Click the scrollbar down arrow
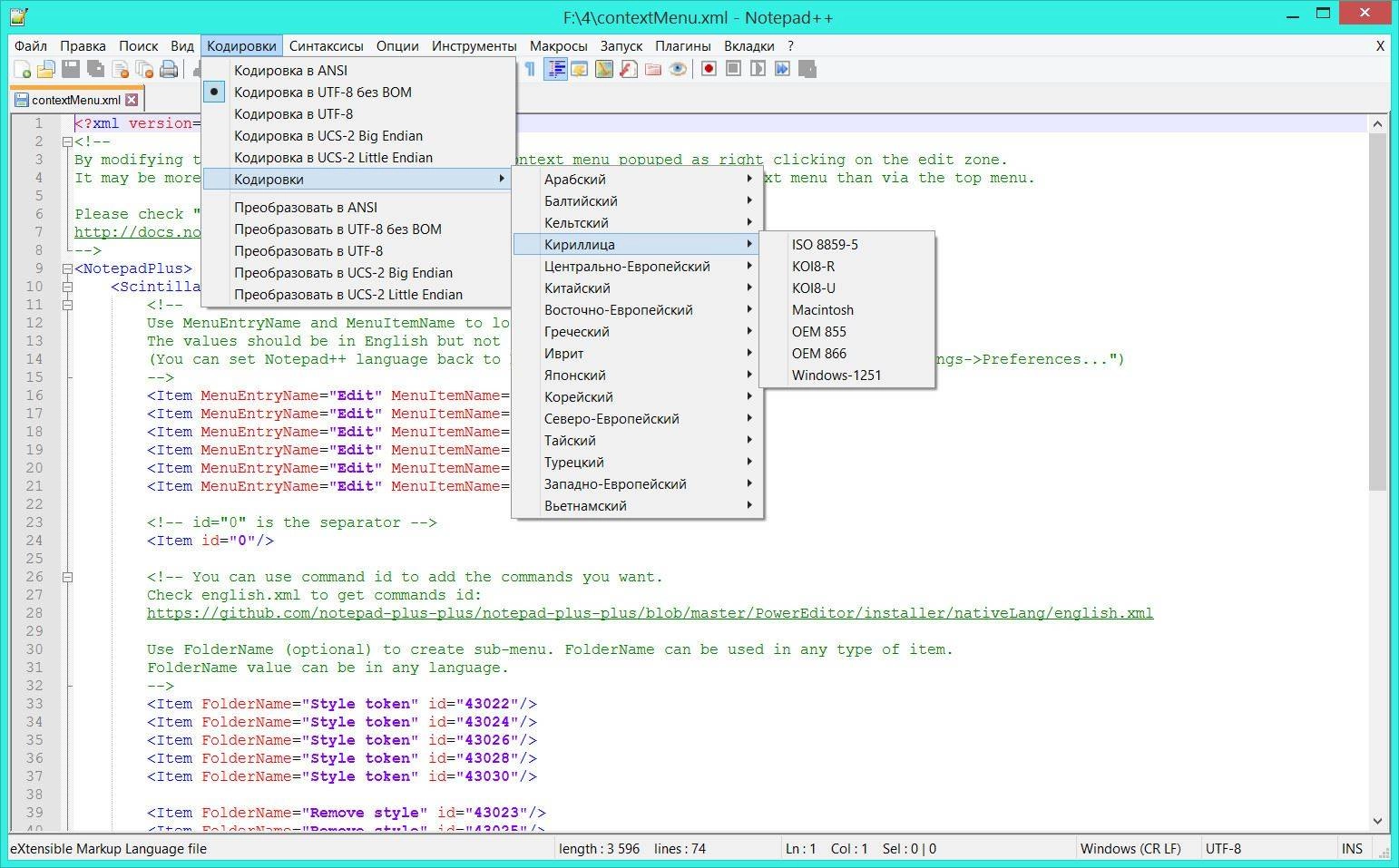This screenshot has width=1399, height=868. pyautogui.click(x=1377, y=821)
